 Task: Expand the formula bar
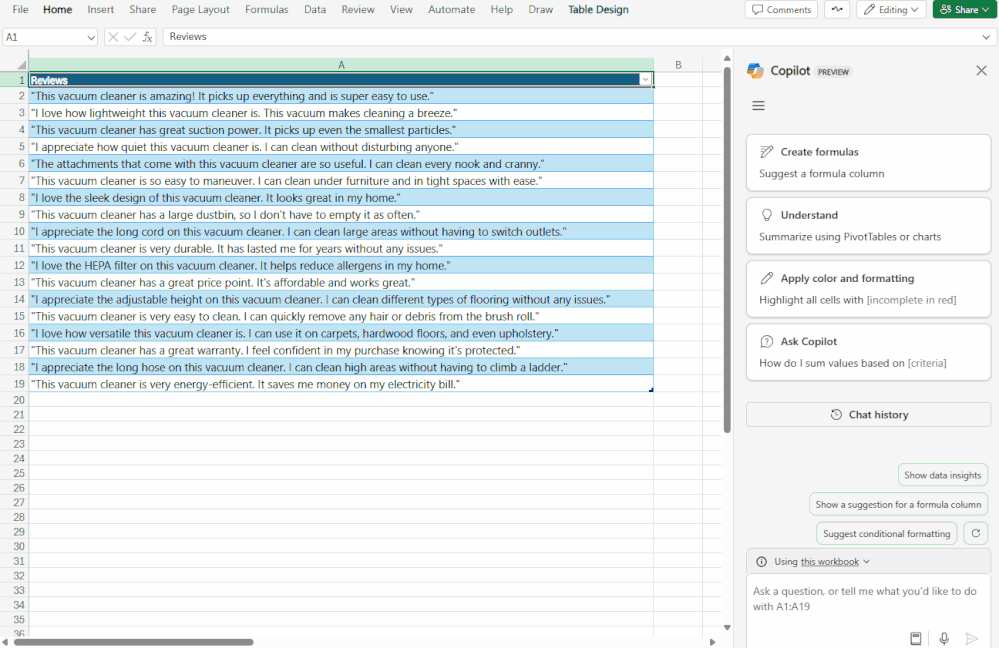[x=986, y=37]
